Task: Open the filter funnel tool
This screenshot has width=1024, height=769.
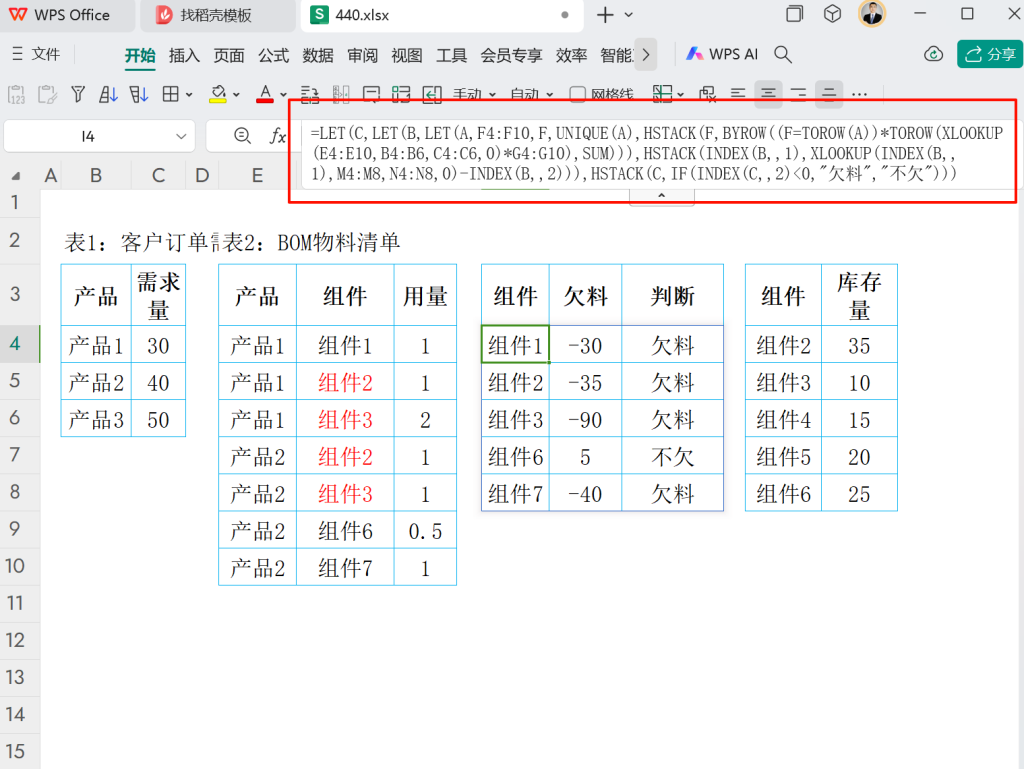Action: (78, 95)
